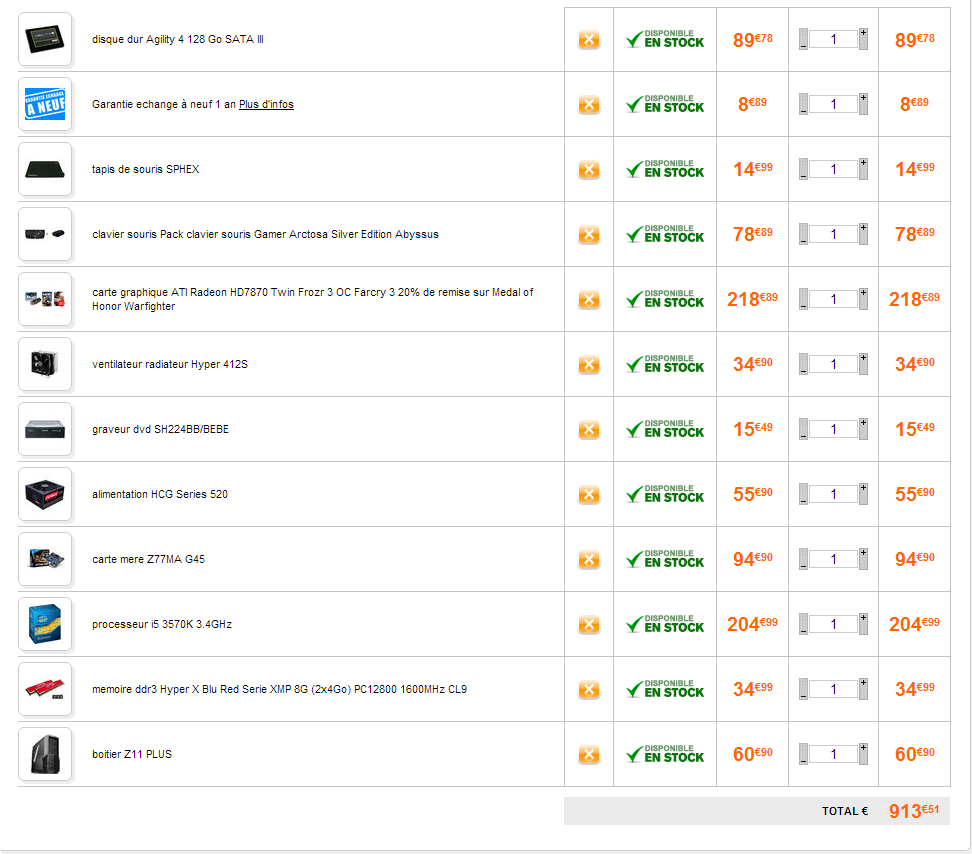The image size is (972, 854).
Task: Remove disque dur Agility 4 from cart
Action: pos(589,40)
